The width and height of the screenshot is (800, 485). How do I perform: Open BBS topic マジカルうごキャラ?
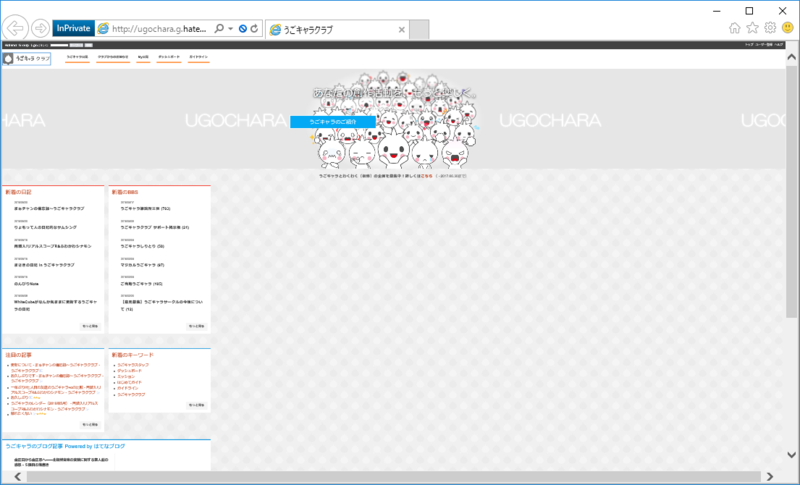[x=142, y=265]
